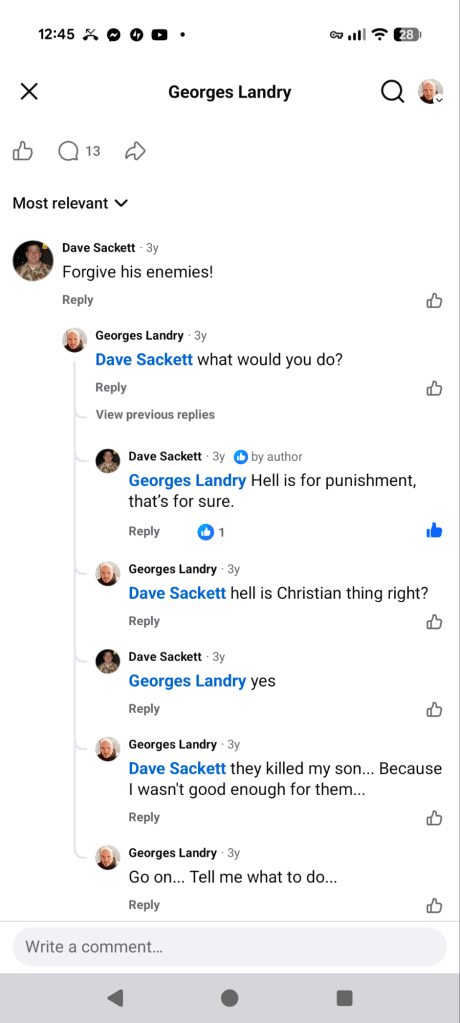This screenshot has width=460, height=1023.
Task: Reply to "Forgive his enemies!" comment
Action: pyautogui.click(x=78, y=300)
